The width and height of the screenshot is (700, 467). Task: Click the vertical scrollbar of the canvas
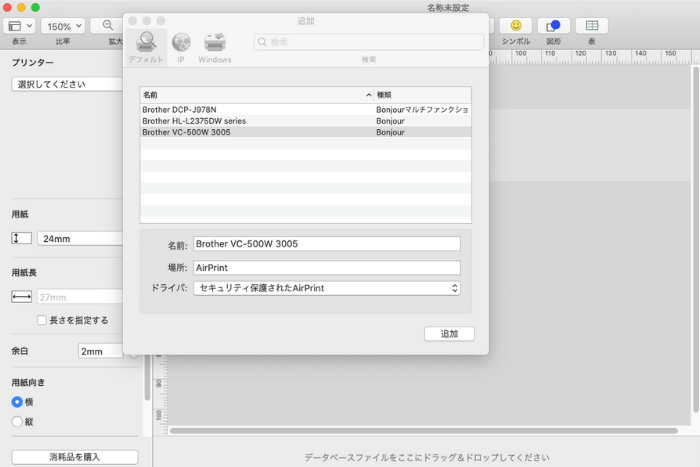click(696, 239)
